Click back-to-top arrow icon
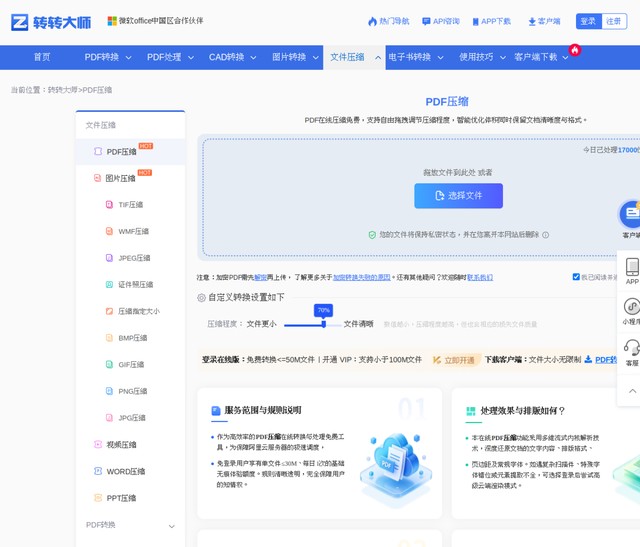This screenshot has height=547, width=640. click(x=632, y=391)
